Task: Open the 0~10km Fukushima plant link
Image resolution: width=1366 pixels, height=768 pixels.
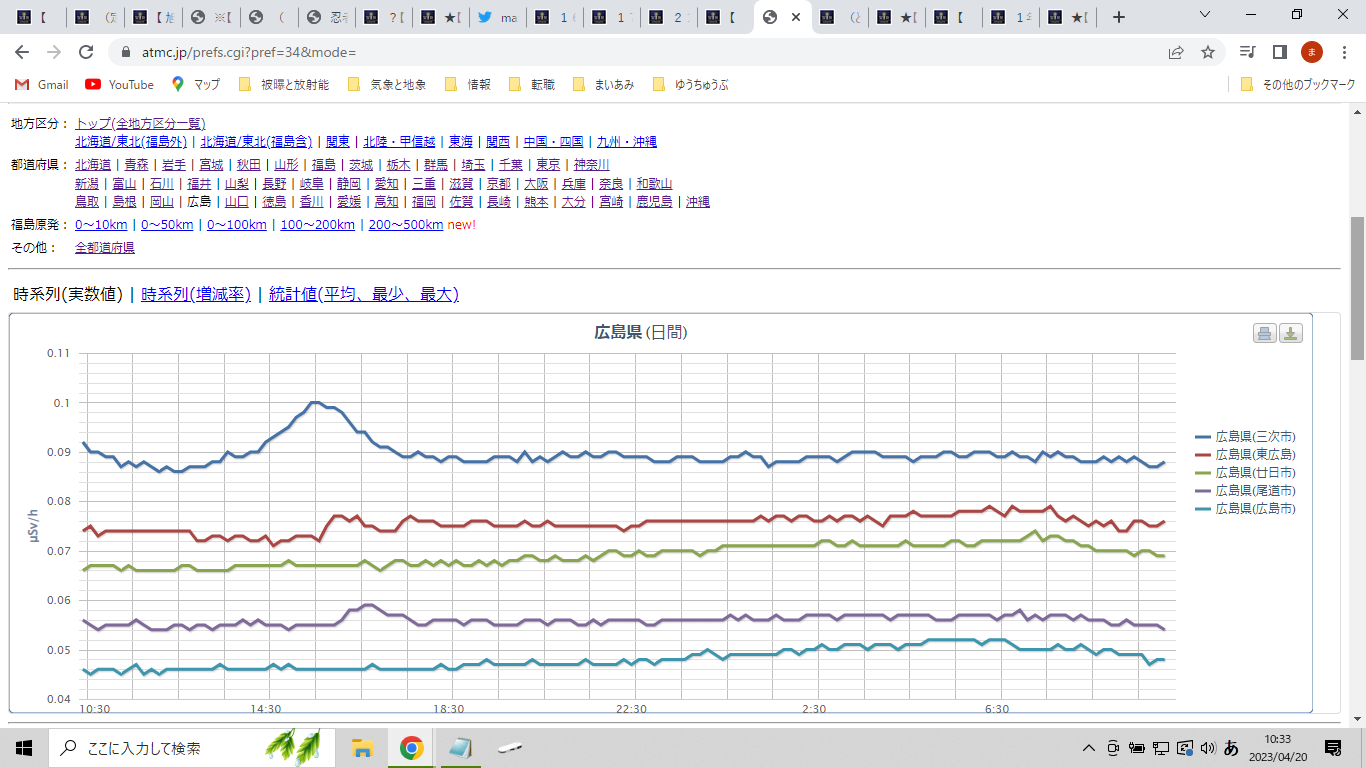Action: pos(101,224)
